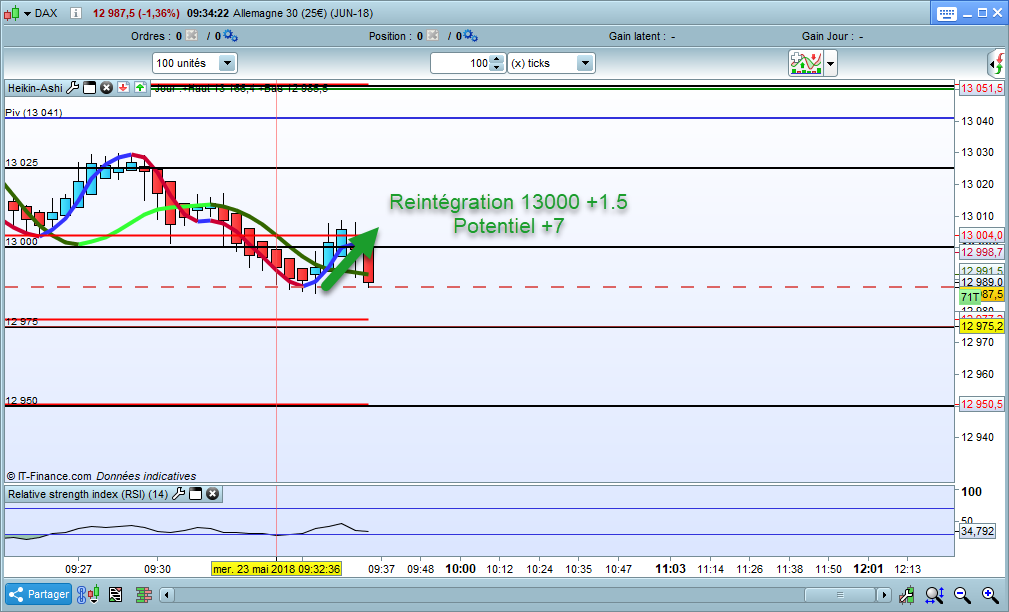Open the order book bars icon
The image size is (1009, 612).
pos(143,595)
